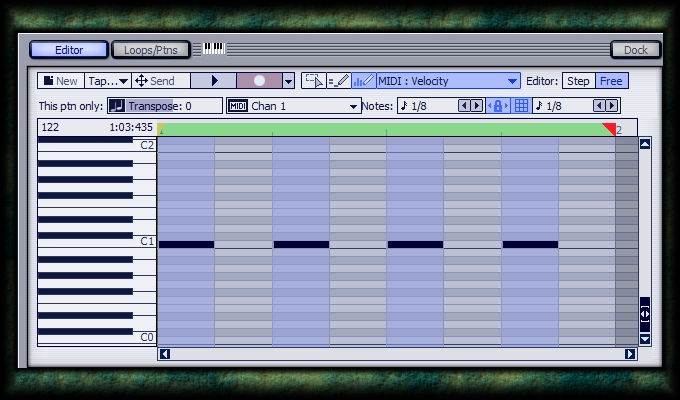This screenshot has width=680, height=400.
Task: Toggle the grid snap icon
Action: point(521,106)
